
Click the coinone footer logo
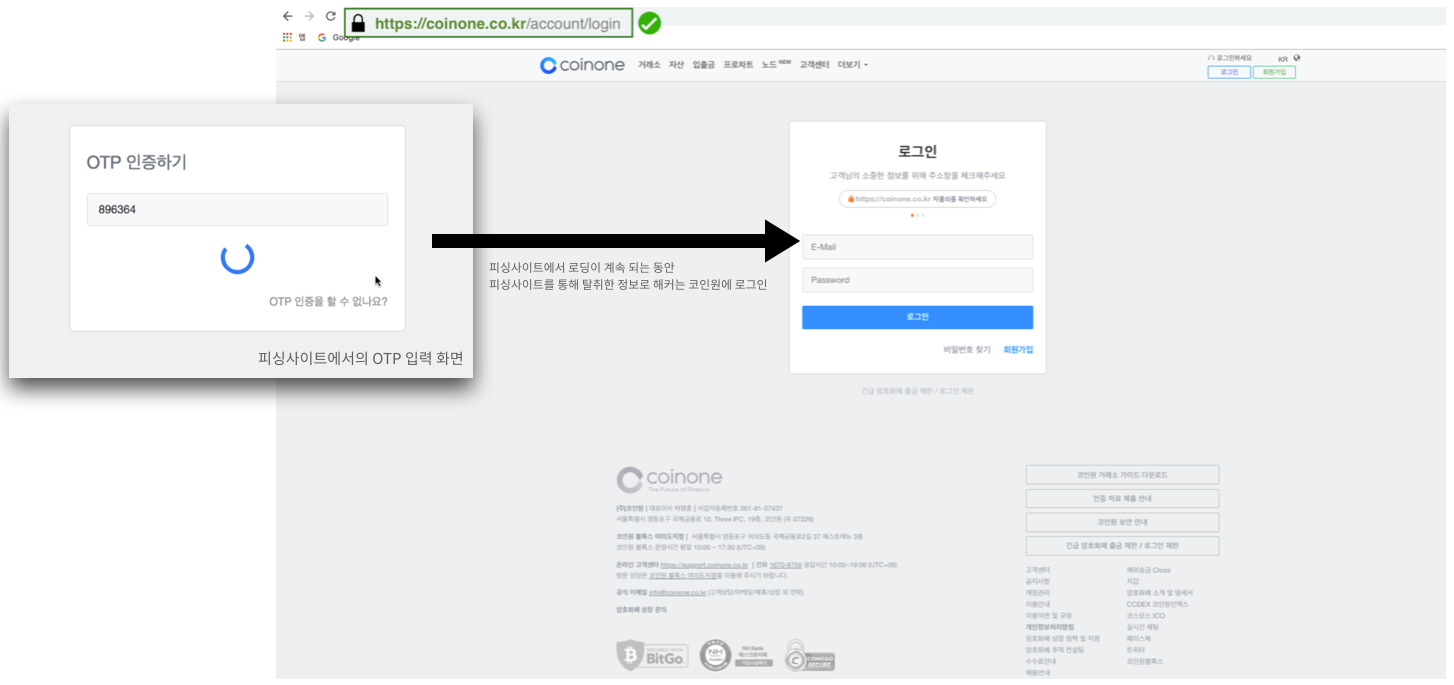tap(669, 480)
